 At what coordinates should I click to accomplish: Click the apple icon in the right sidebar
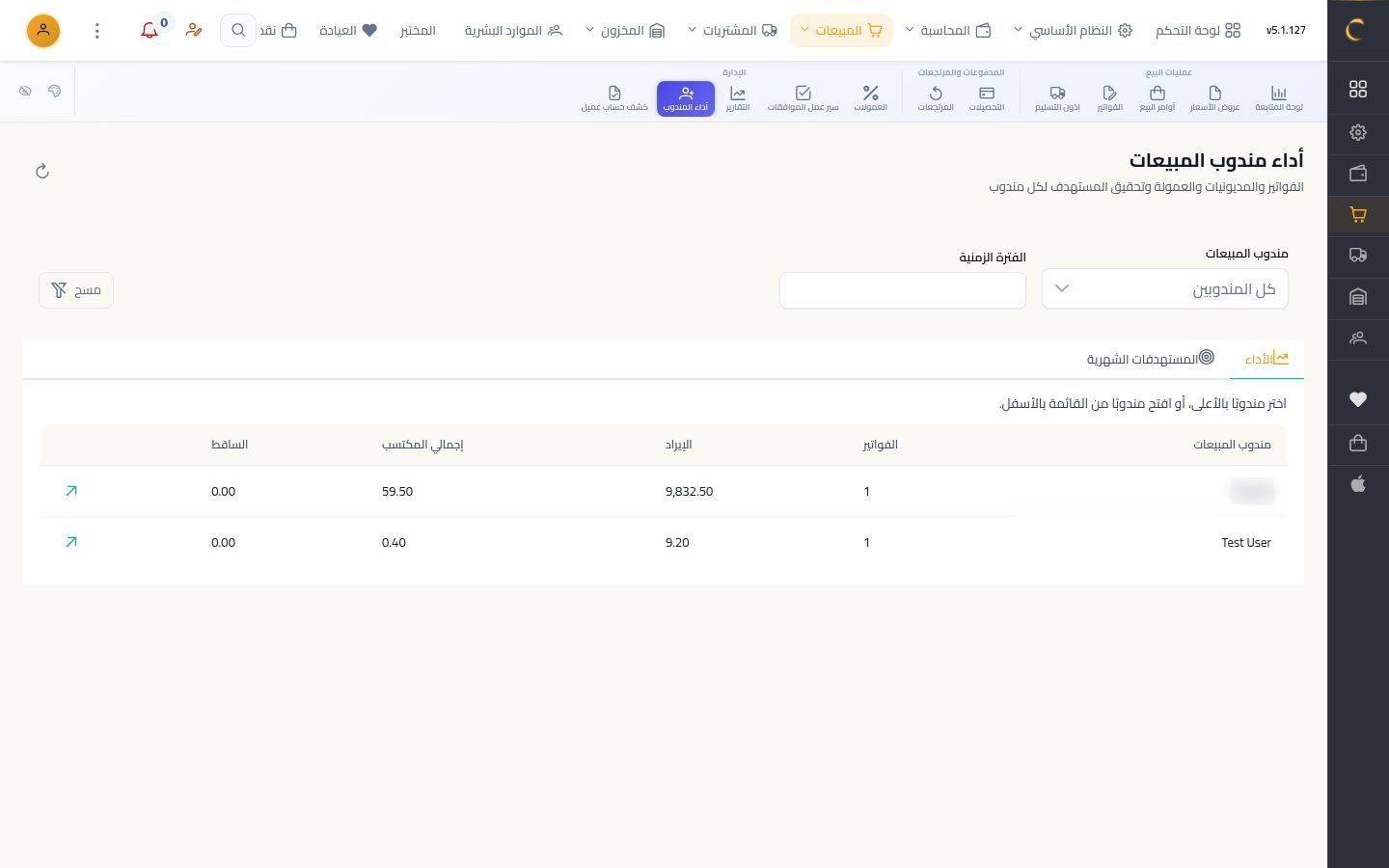[x=1358, y=484]
